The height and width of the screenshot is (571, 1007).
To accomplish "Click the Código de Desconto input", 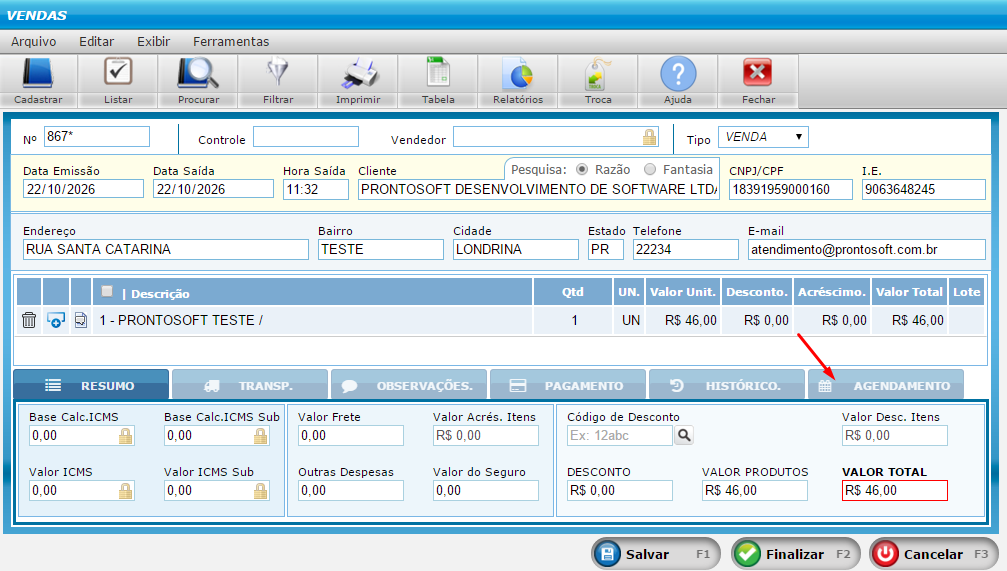I will click(x=620, y=435).
